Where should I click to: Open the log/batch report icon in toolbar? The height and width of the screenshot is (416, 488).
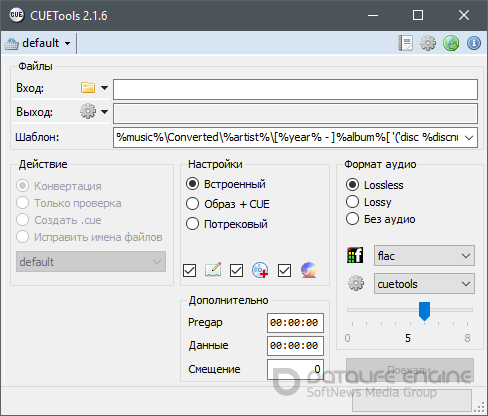click(x=406, y=43)
